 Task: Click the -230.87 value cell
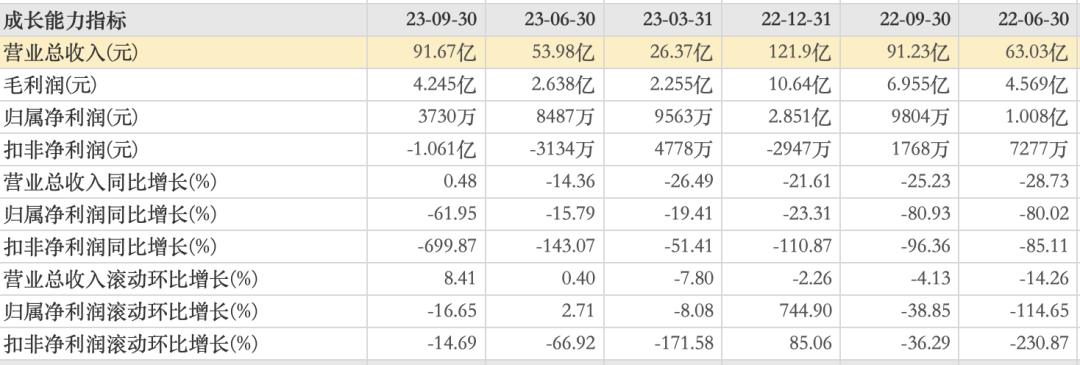(x=1037, y=344)
